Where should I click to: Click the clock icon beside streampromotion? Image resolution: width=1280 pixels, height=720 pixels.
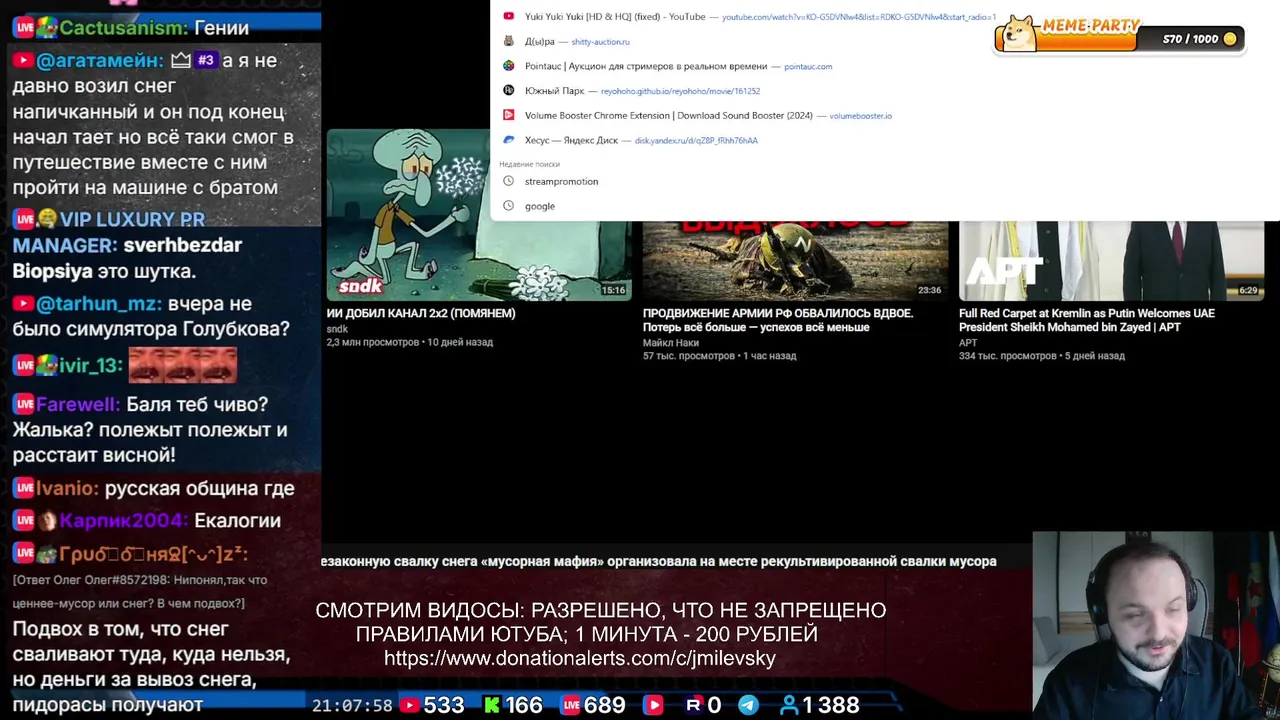point(508,181)
